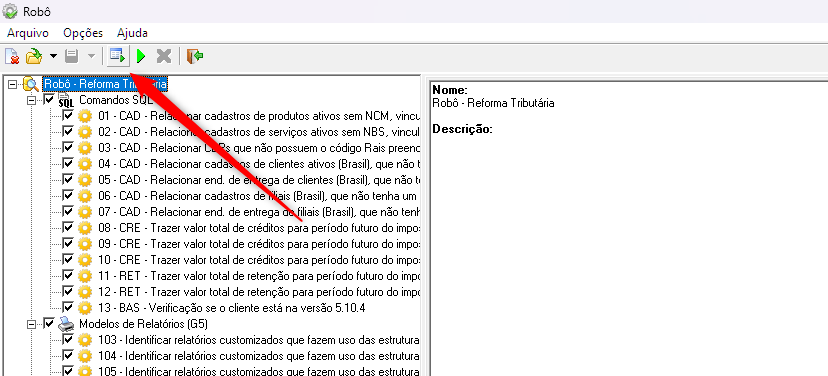Select the row 104 - Identificar relatórios customizados

click(x=259, y=355)
